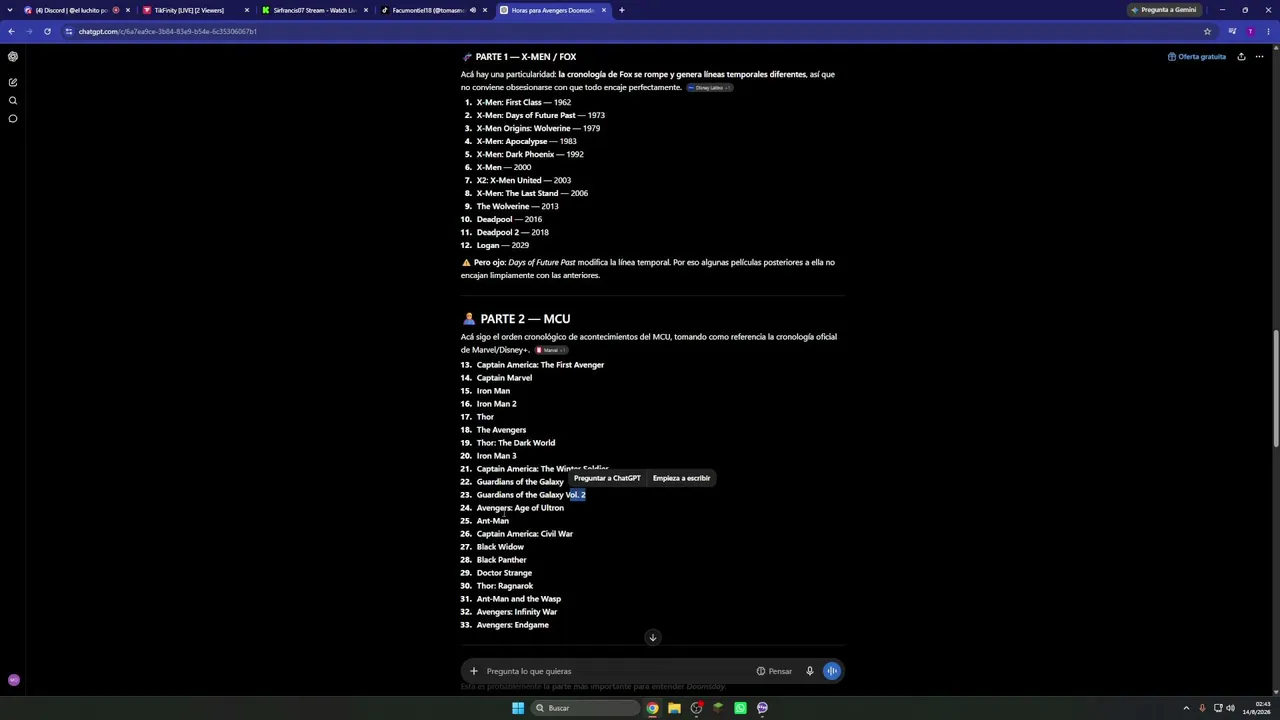Switch to the Sirfrancis07 Stream tab
1280x720 pixels.
[x=314, y=10]
